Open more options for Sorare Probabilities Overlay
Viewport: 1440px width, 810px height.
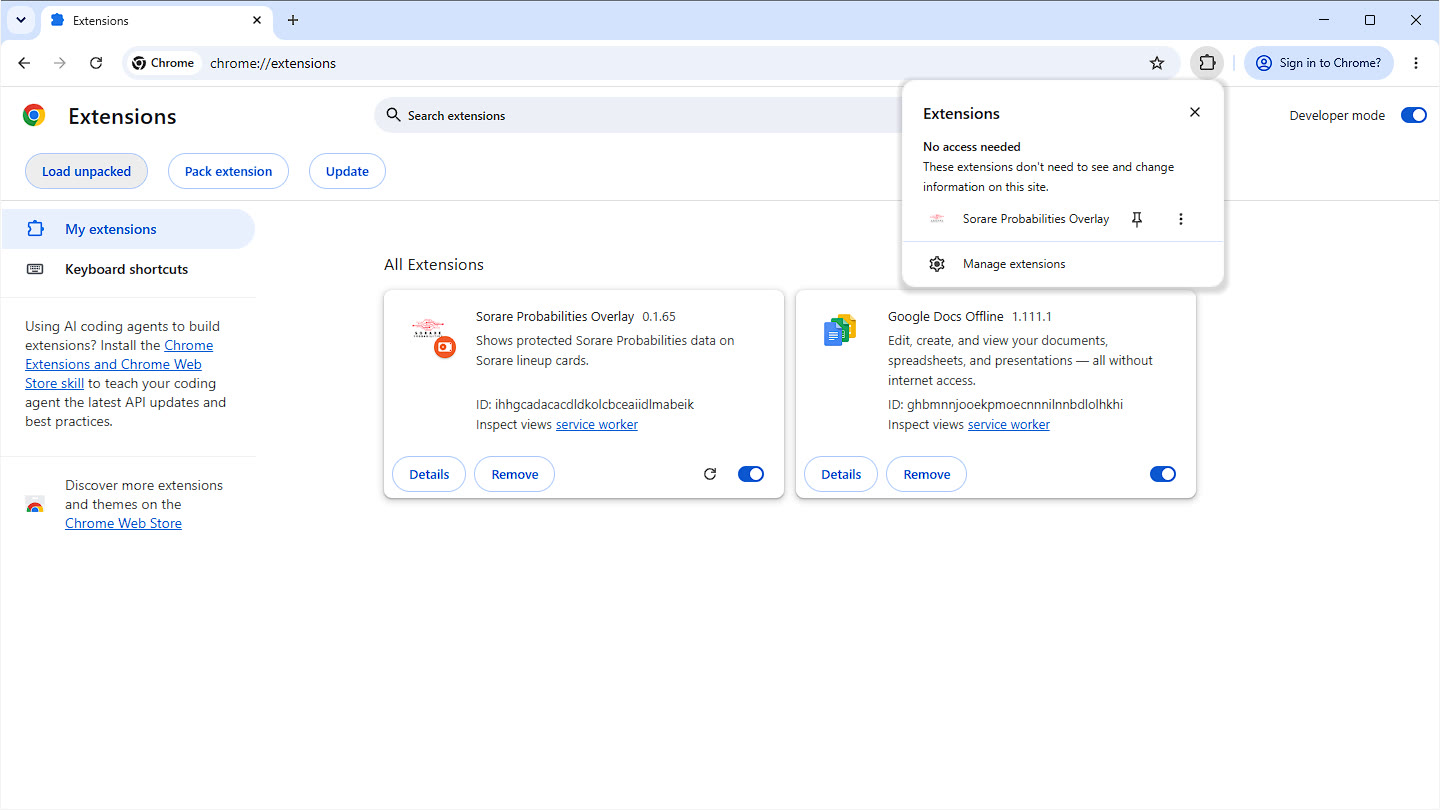1181,219
